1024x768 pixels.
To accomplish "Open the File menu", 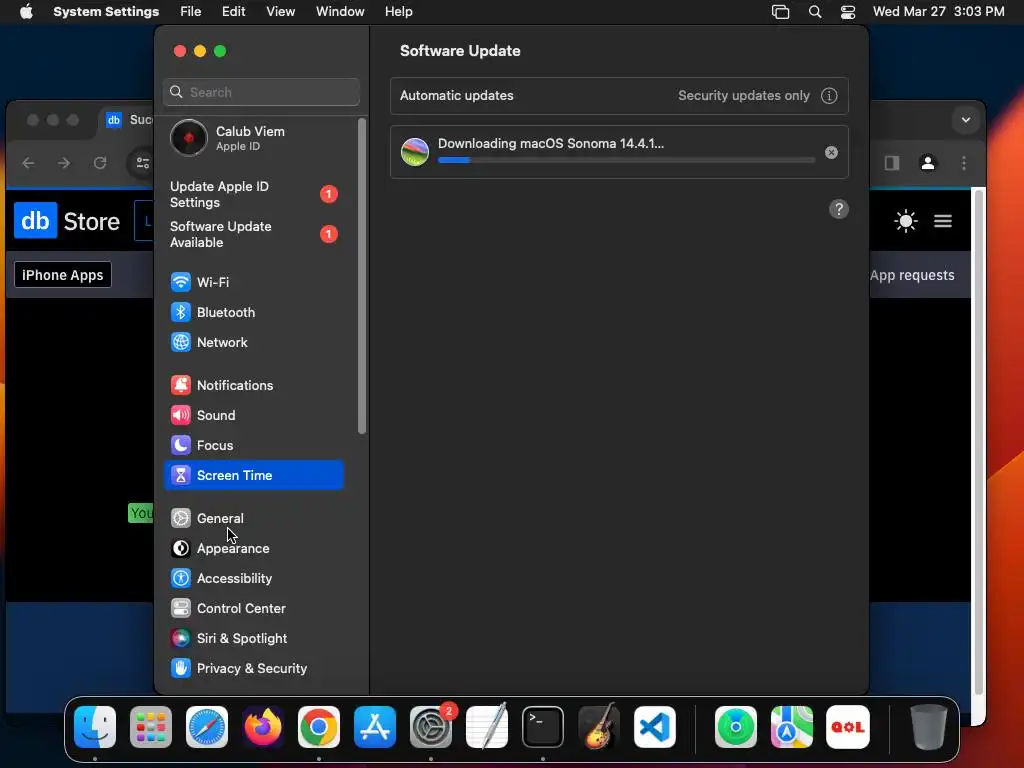I will point(191,12).
